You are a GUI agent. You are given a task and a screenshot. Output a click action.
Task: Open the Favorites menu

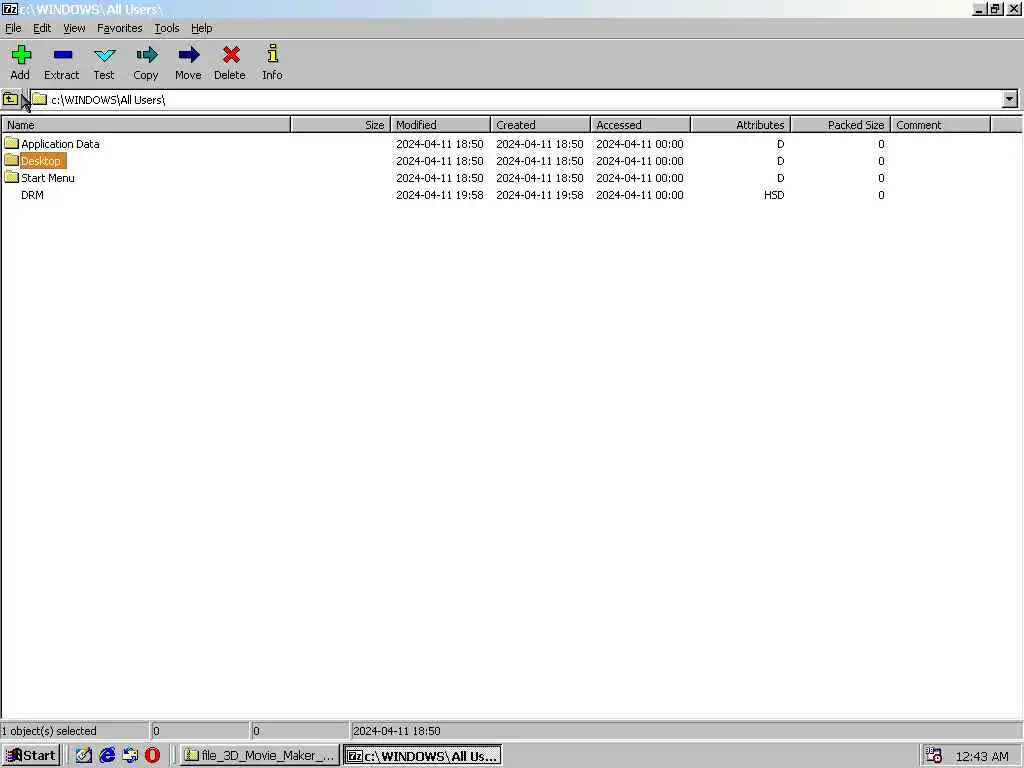click(x=120, y=28)
